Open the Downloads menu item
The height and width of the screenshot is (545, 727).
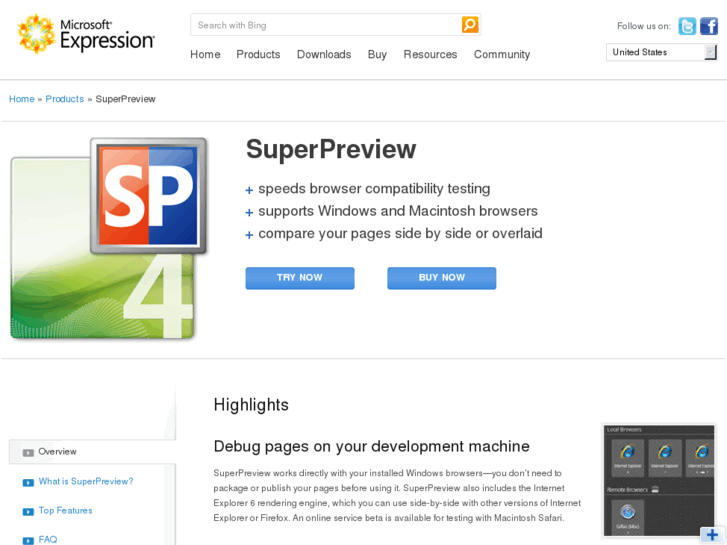coord(324,54)
